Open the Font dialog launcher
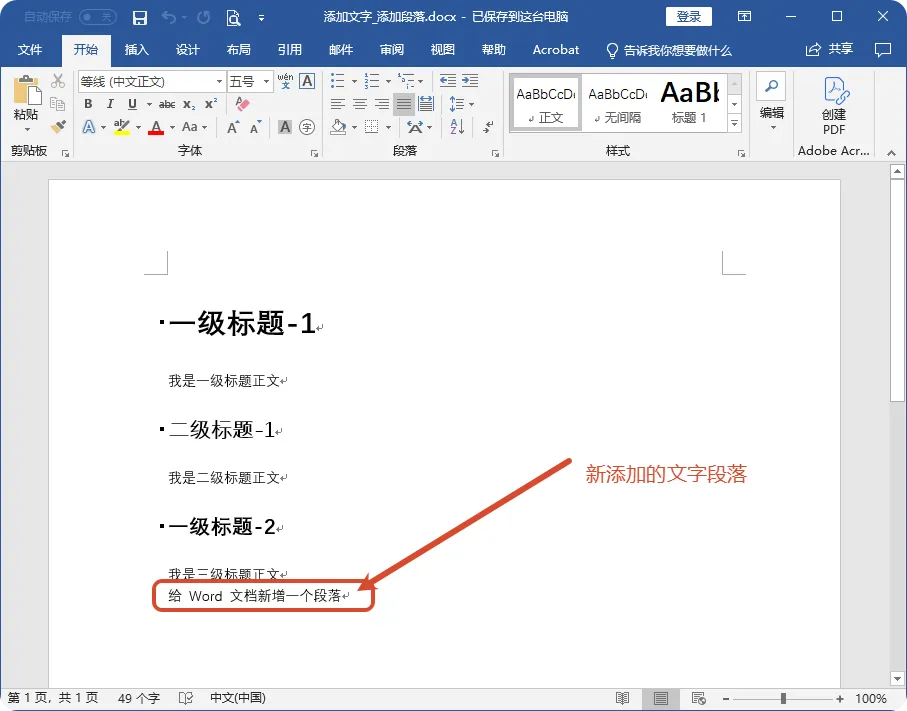The width and height of the screenshot is (907, 711). pyautogui.click(x=314, y=153)
